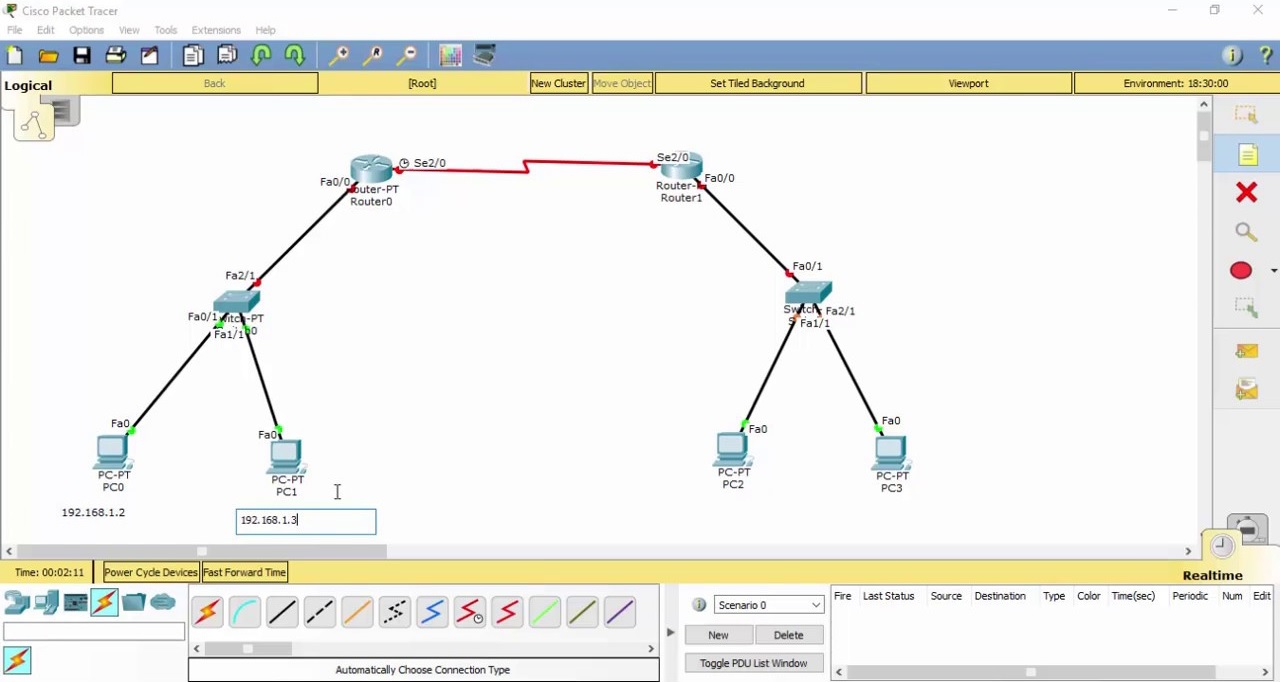The height and width of the screenshot is (682, 1280).
Task: Select the Inspect magnifier tool
Action: (x=1245, y=232)
